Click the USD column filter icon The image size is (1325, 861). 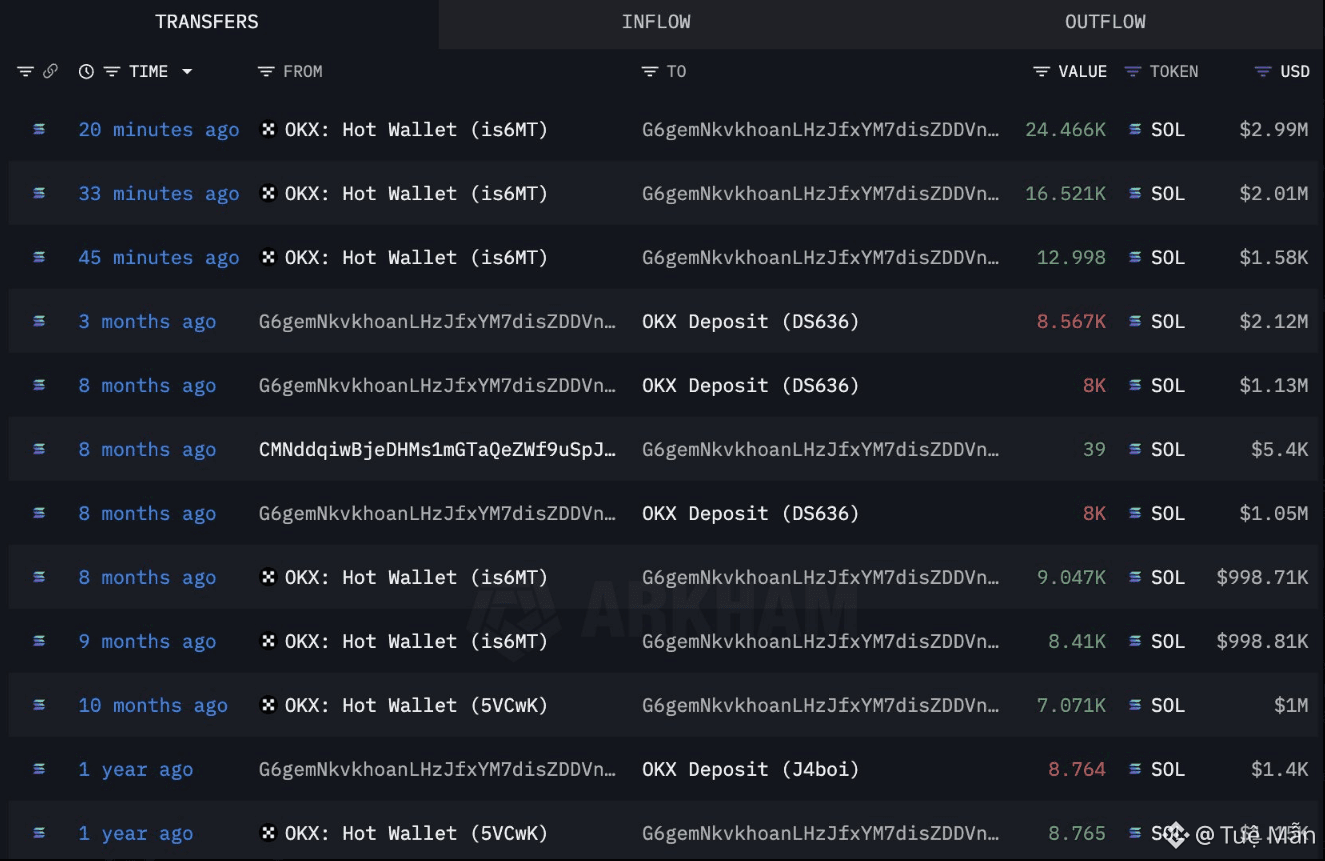point(1264,72)
